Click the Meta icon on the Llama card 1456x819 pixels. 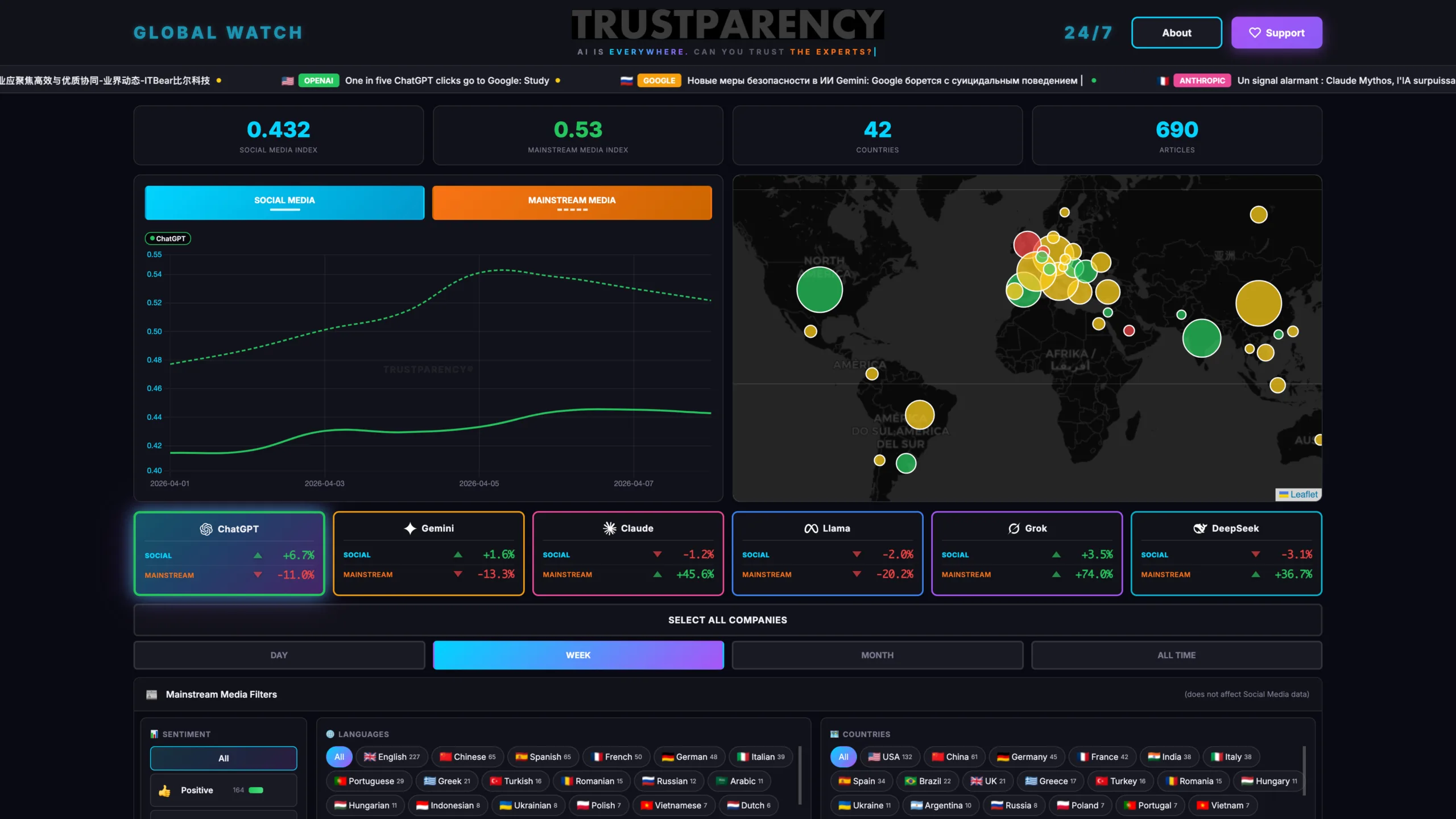point(813,528)
